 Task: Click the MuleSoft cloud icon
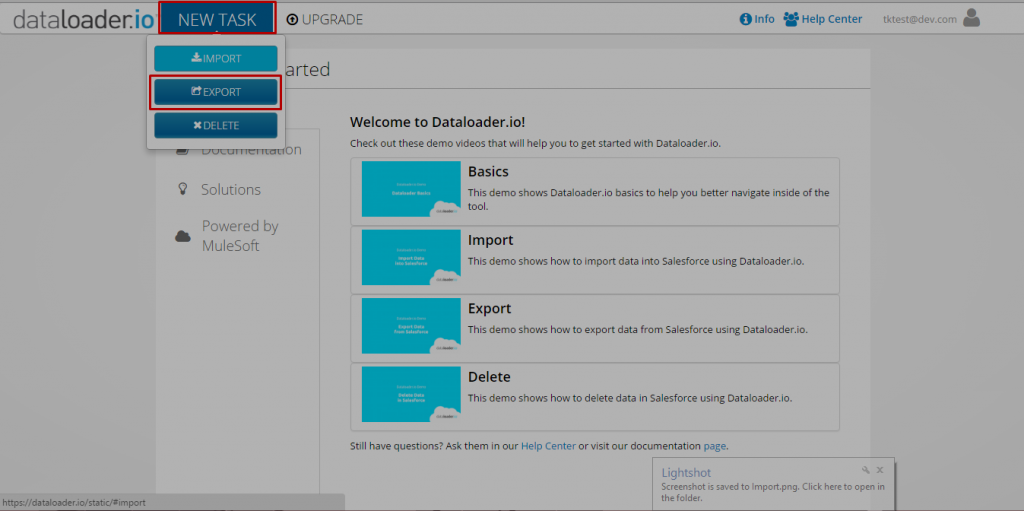click(183, 237)
